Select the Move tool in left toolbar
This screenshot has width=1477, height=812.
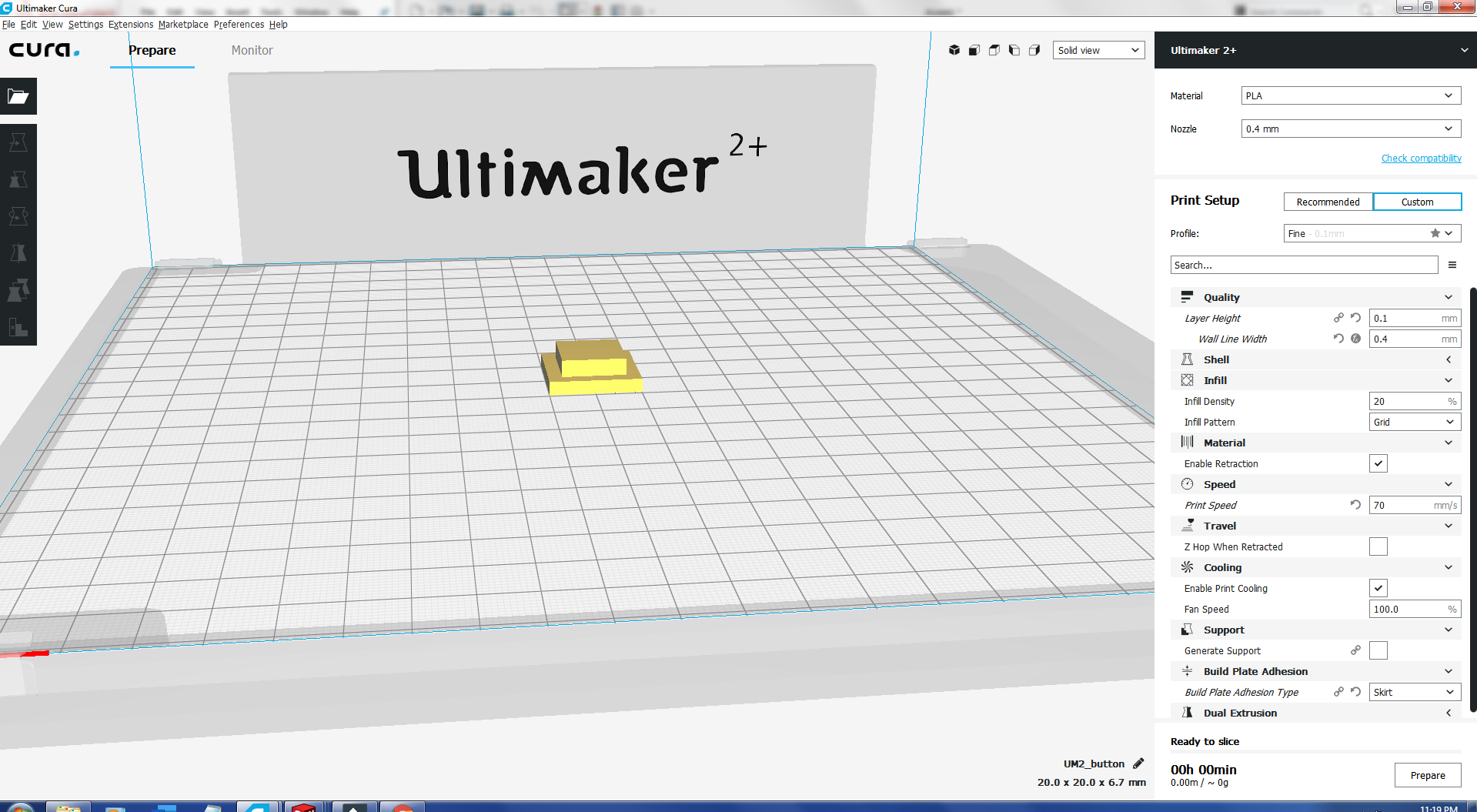(18, 142)
